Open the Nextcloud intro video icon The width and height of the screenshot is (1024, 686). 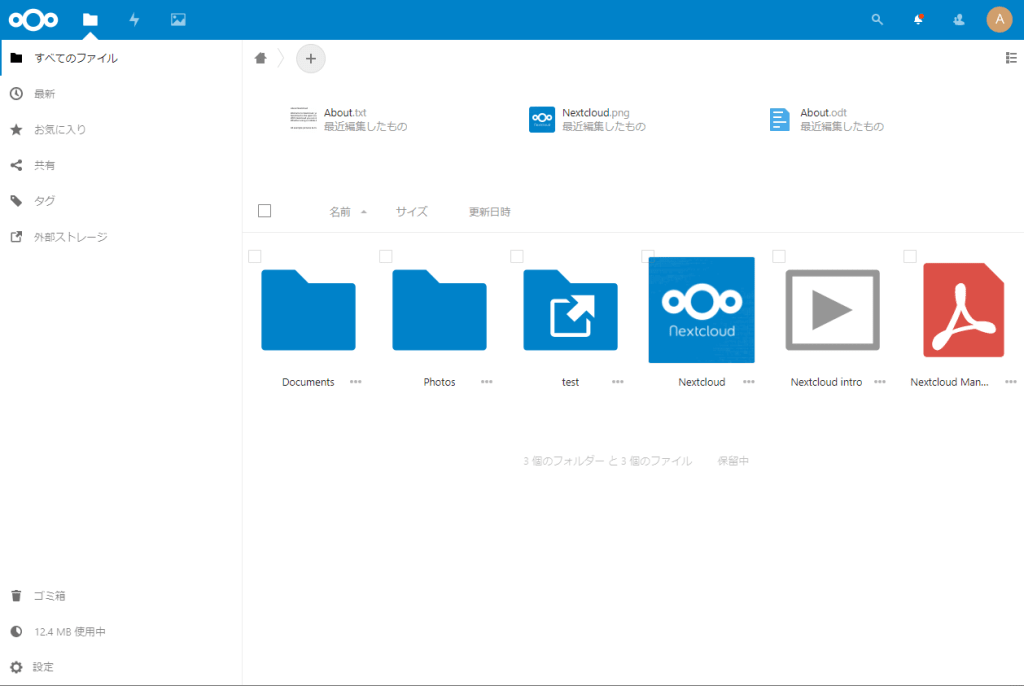833,310
